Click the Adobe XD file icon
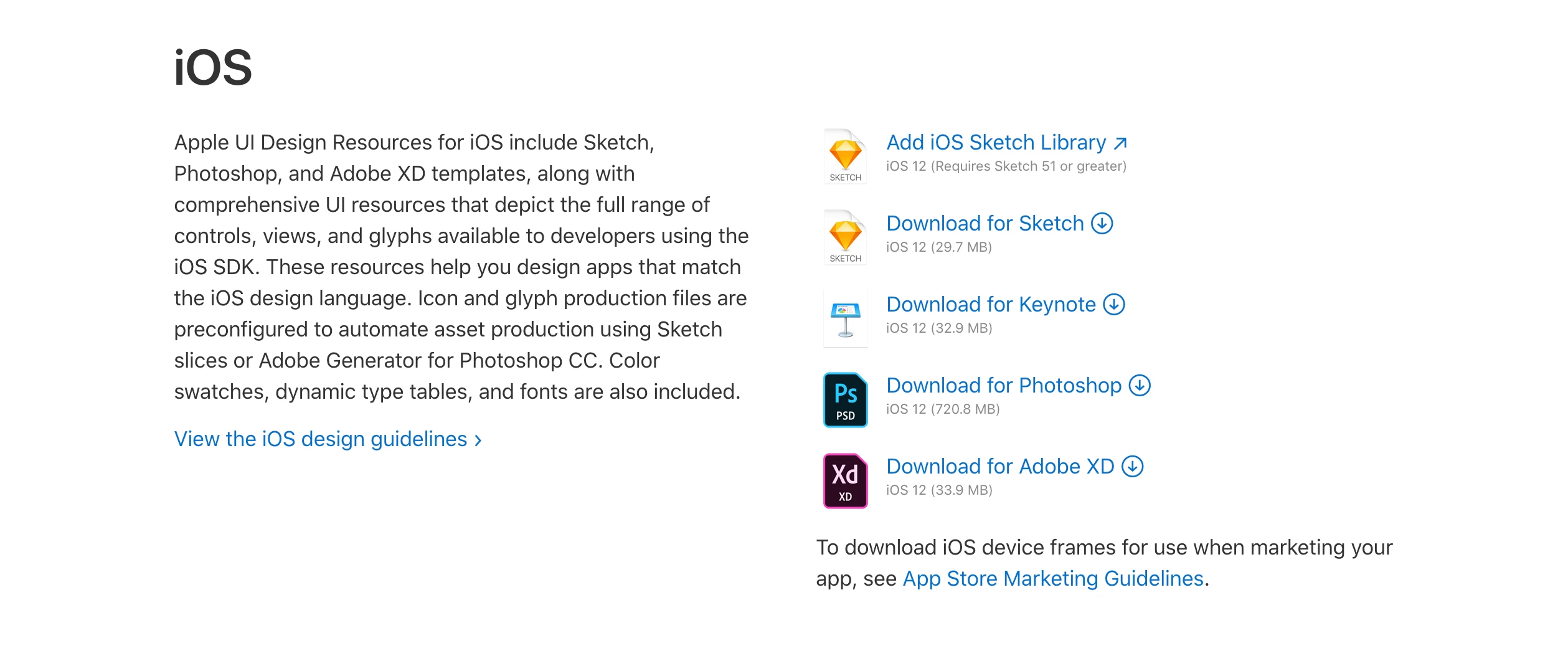The width and height of the screenshot is (1568, 648). [845, 480]
